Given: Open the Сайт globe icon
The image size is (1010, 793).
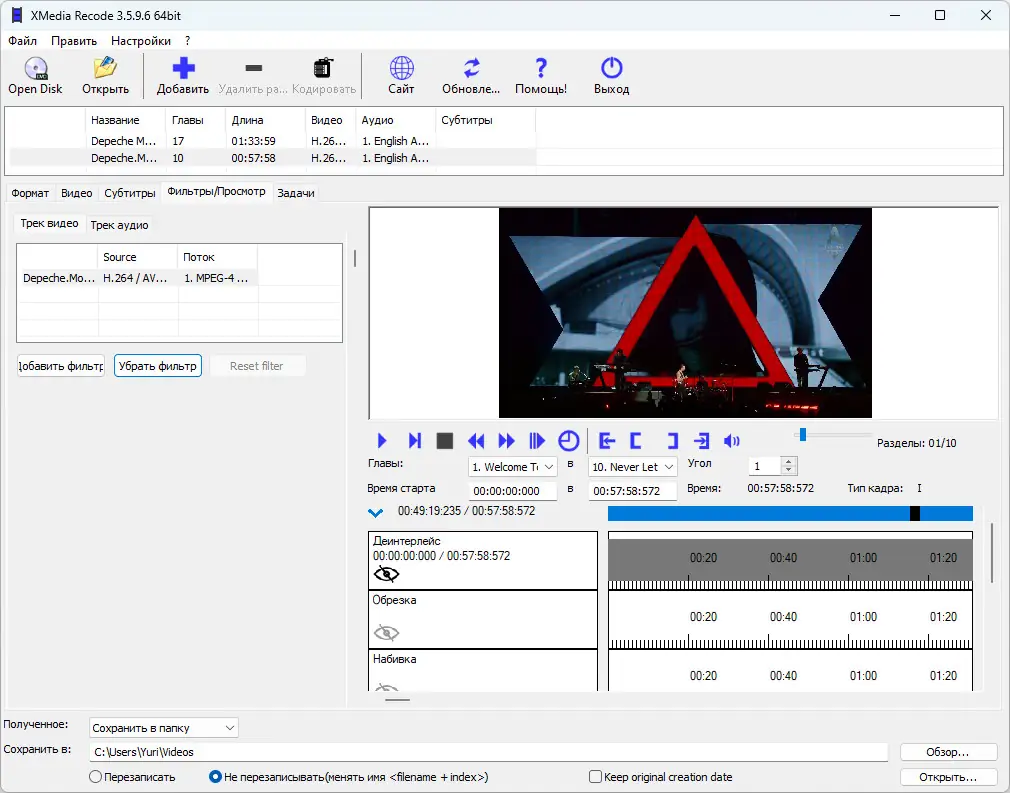Looking at the screenshot, I should pos(401,76).
